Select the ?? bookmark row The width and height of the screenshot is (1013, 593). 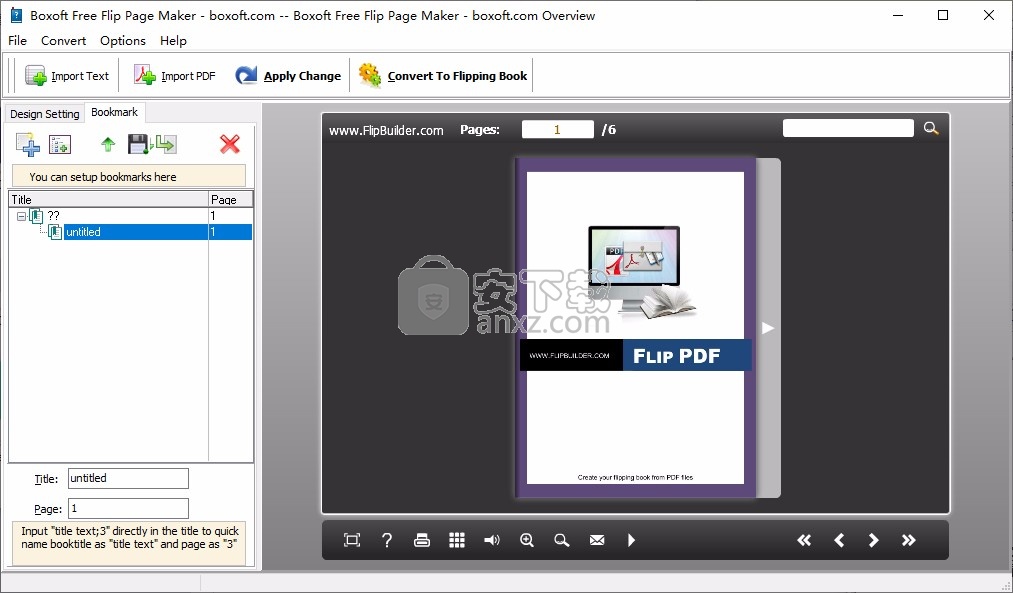(130, 216)
